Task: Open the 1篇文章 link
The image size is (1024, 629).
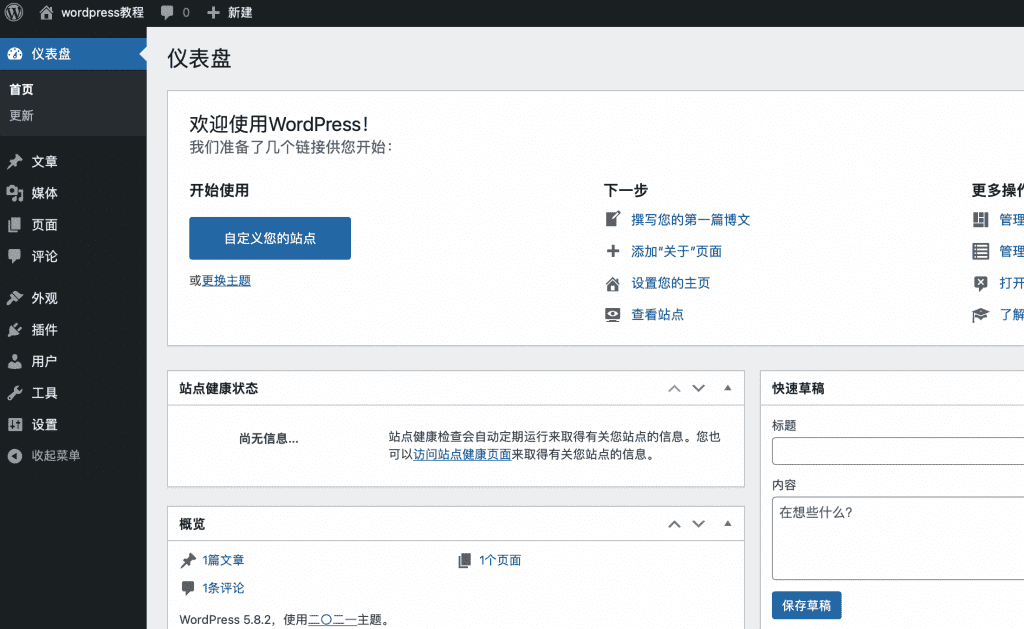Action: (x=223, y=560)
